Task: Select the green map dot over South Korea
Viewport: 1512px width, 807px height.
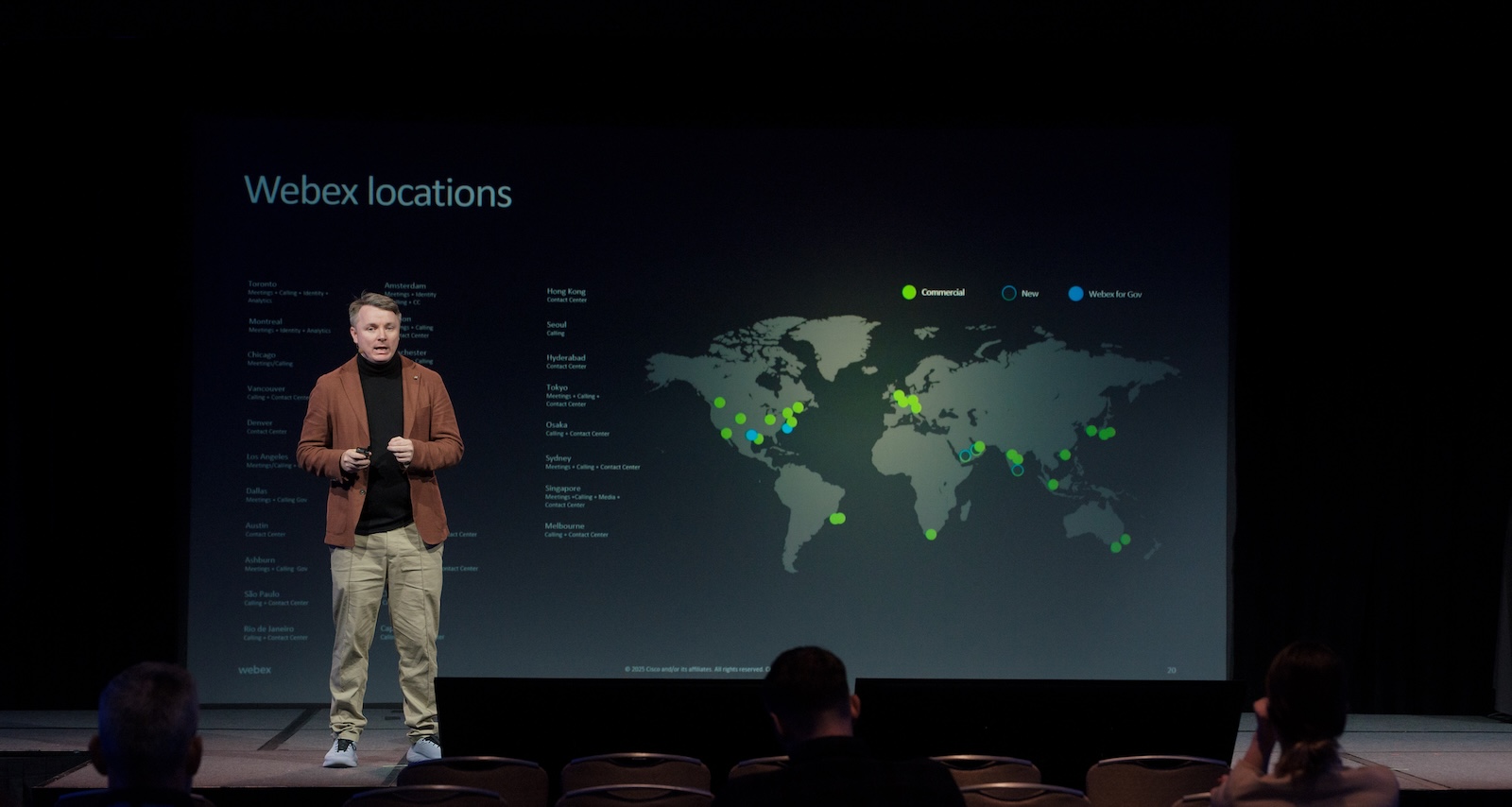Action: click(1091, 430)
